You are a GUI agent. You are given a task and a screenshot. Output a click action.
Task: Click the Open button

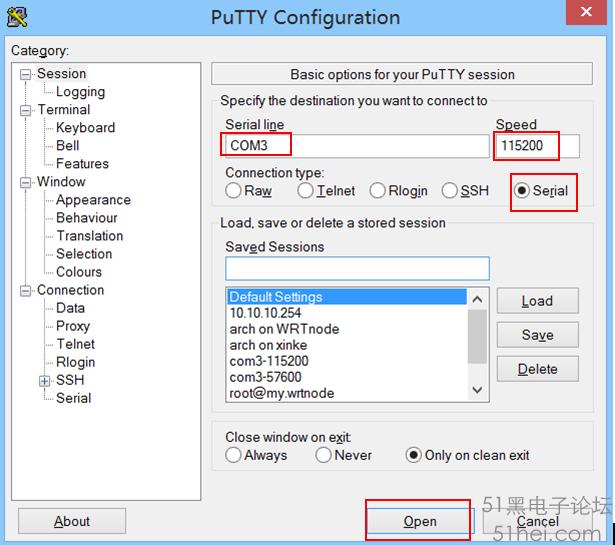pos(420,521)
